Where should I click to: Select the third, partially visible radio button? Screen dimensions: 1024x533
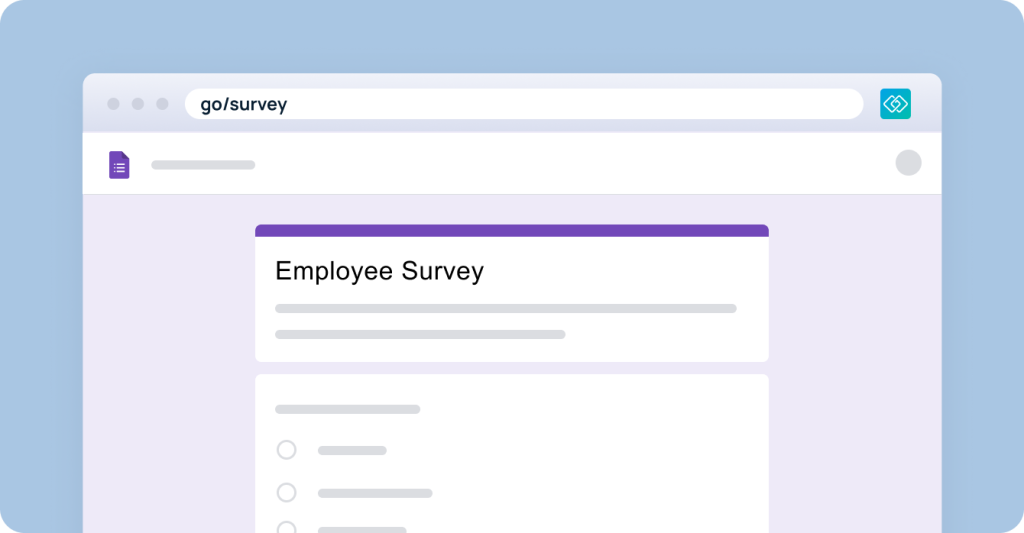[x=287, y=526]
